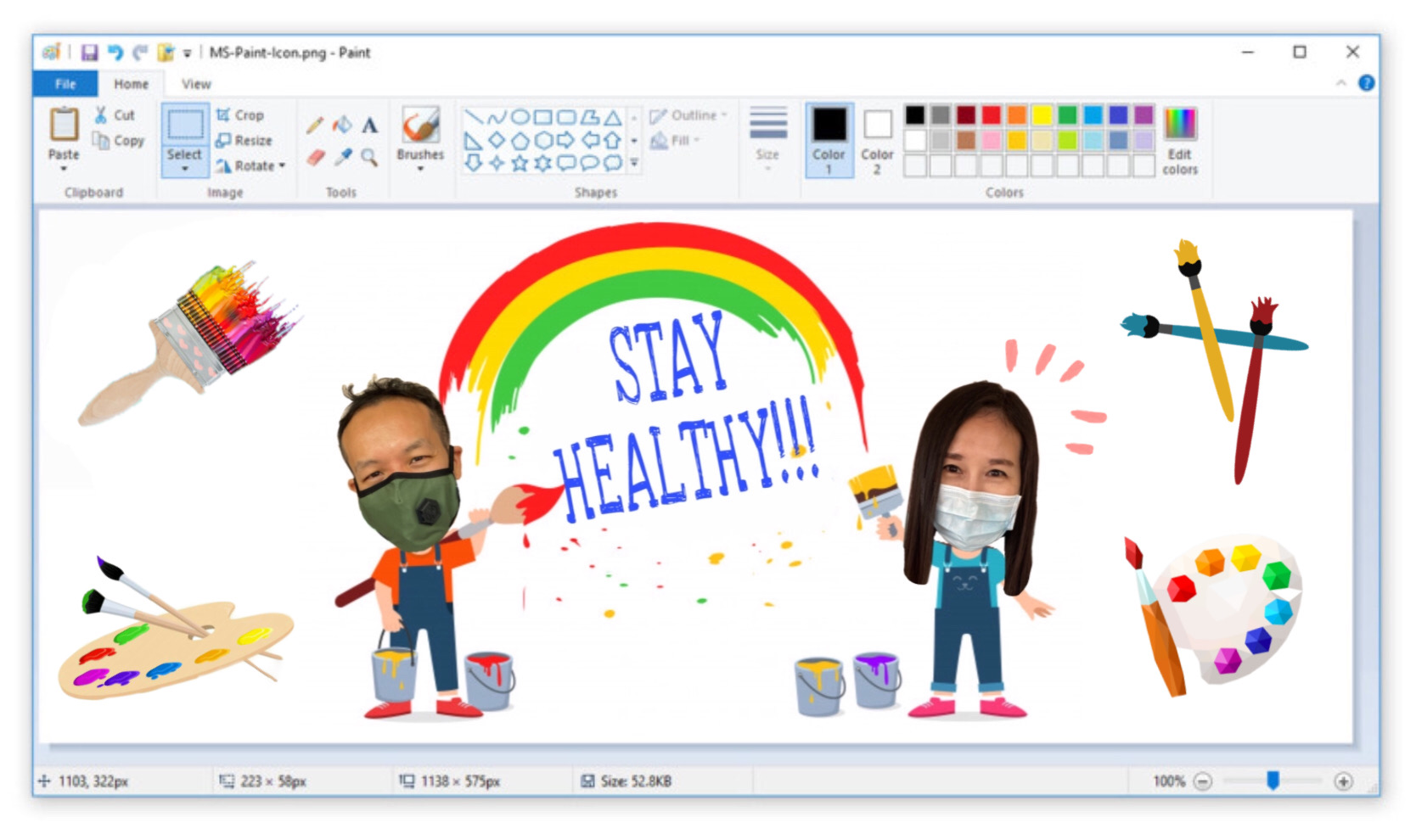Switch to the Home tab
The image size is (1416, 840).
point(131,84)
